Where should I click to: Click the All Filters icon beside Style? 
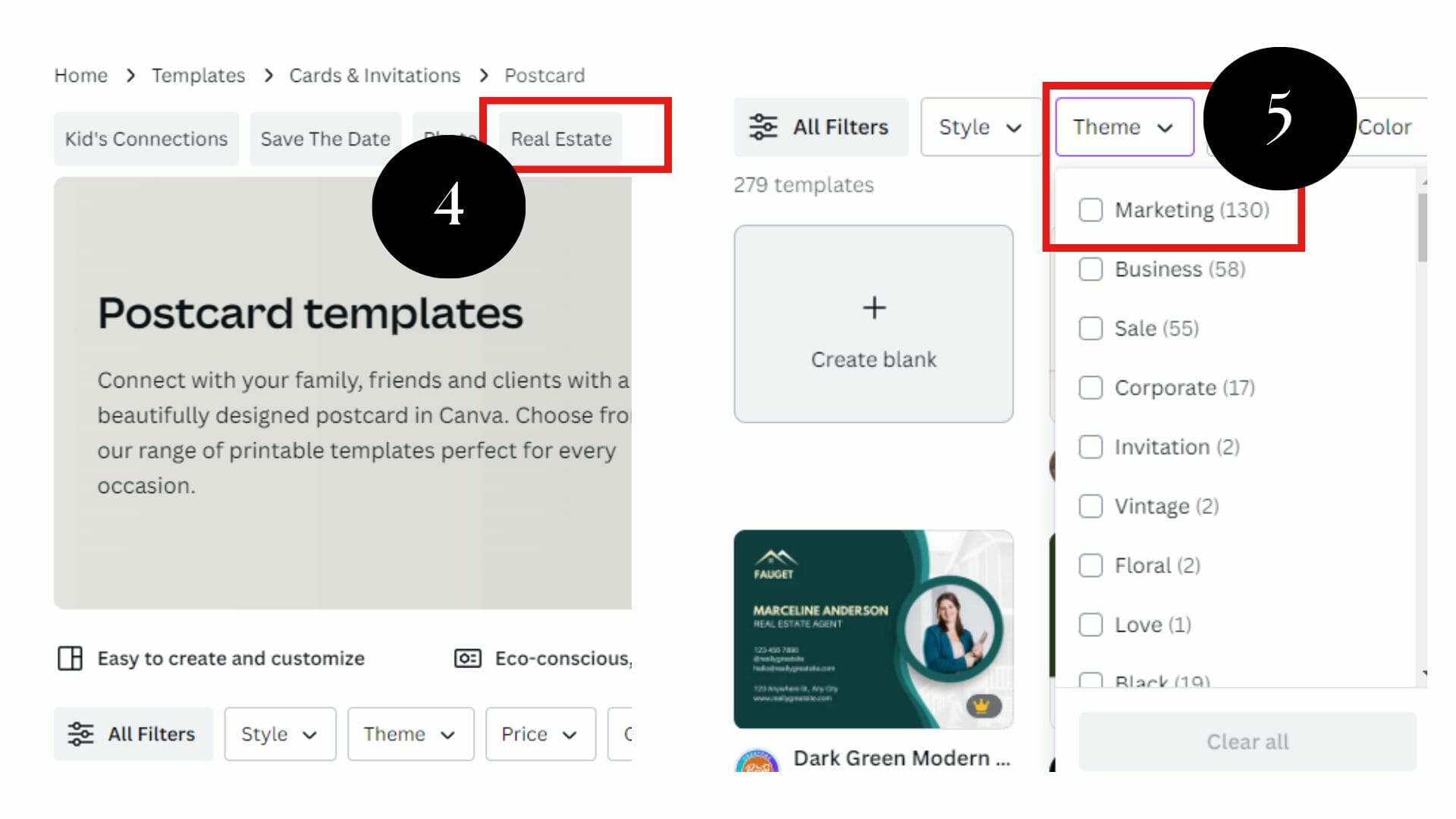(762, 127)
